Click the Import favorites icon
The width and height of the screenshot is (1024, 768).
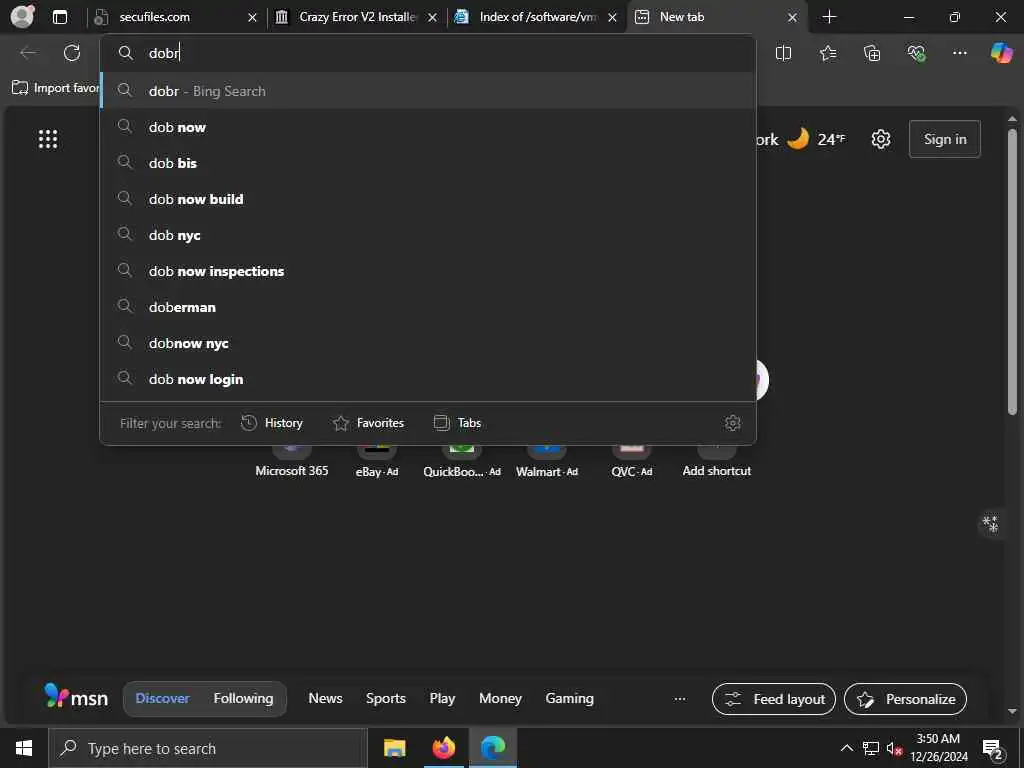[20, 88]
